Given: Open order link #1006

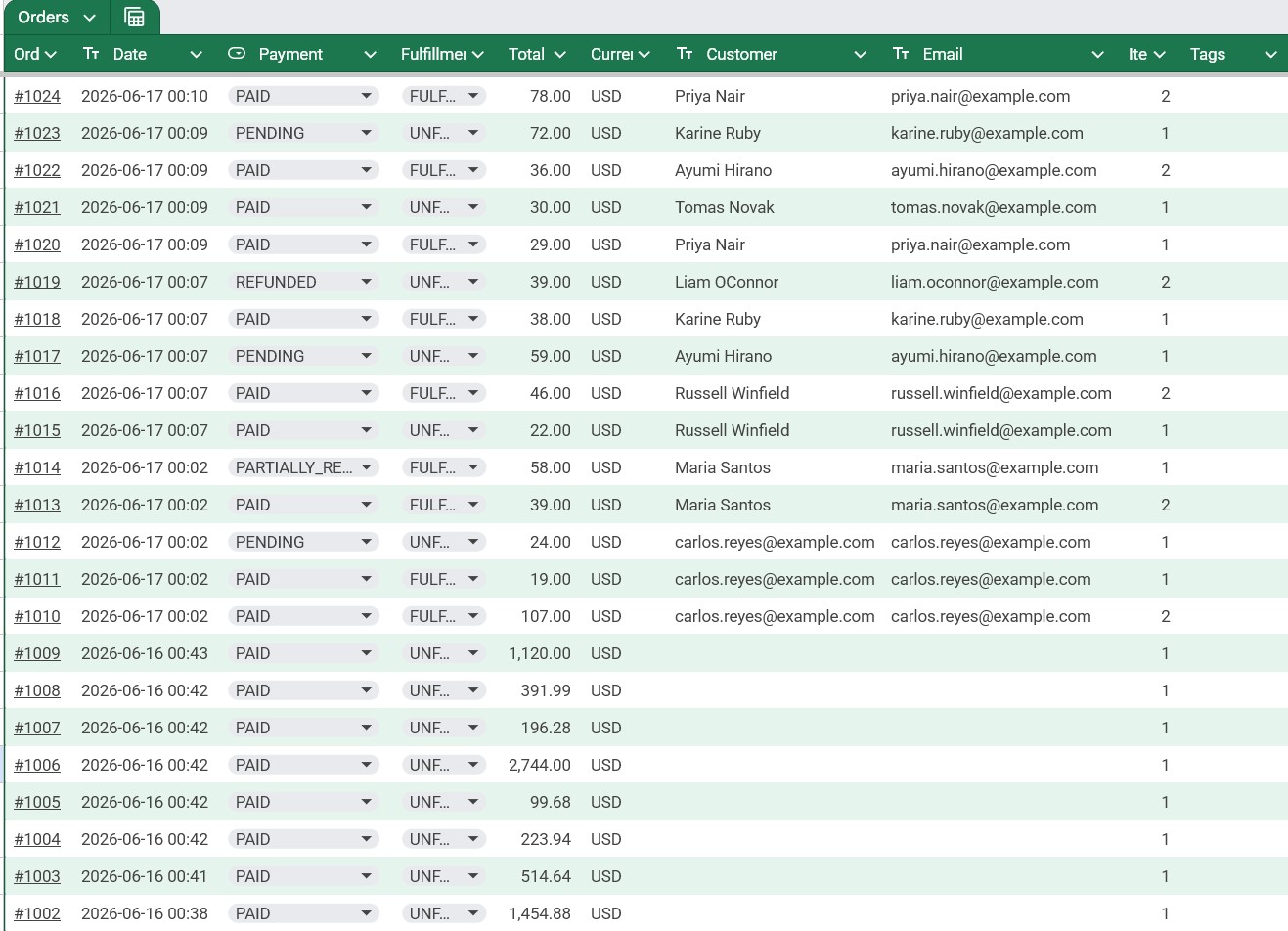Looking at the screenshot, I should (37, 765).
